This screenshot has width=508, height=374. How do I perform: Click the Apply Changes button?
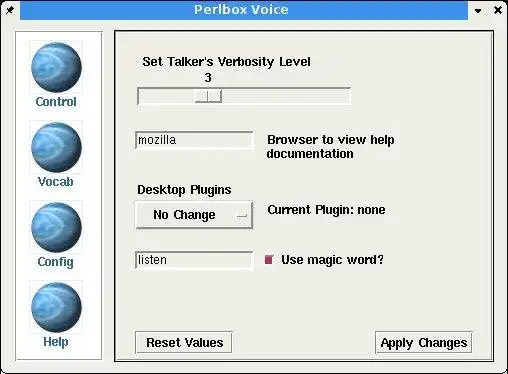(424, 342)
